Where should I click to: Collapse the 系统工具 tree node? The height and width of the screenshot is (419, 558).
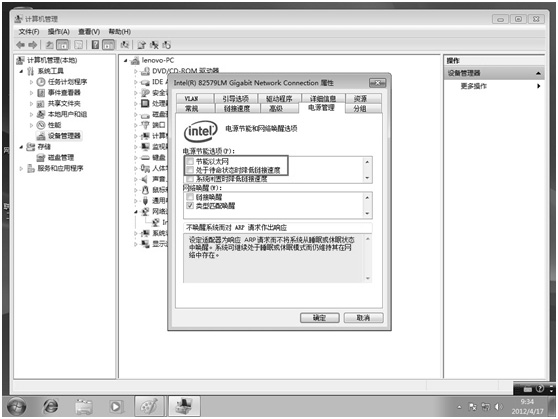21,71
